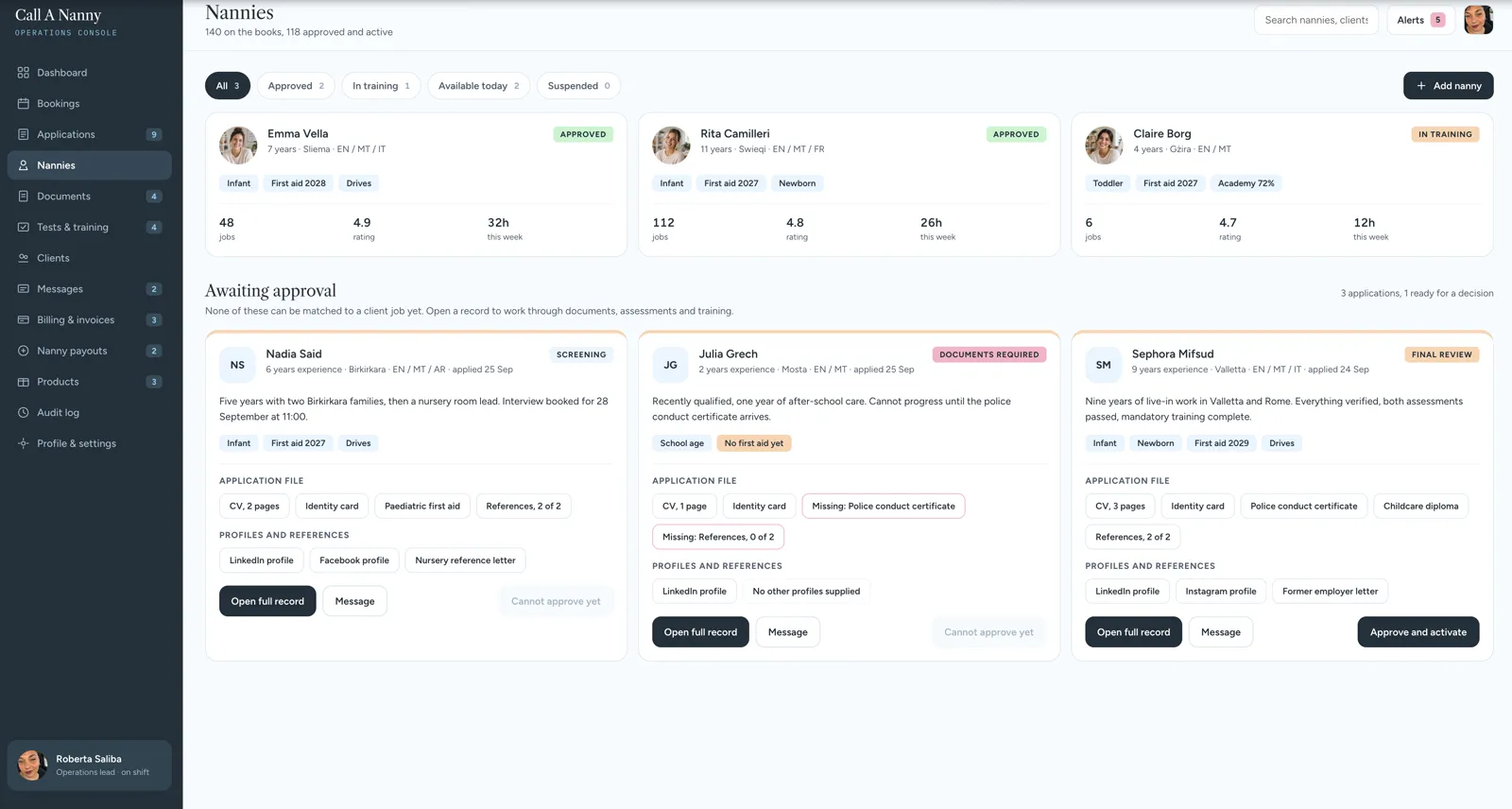Message Julia Grech
Viewport: 1512px width, 809px height.
(x=787, y=632)
